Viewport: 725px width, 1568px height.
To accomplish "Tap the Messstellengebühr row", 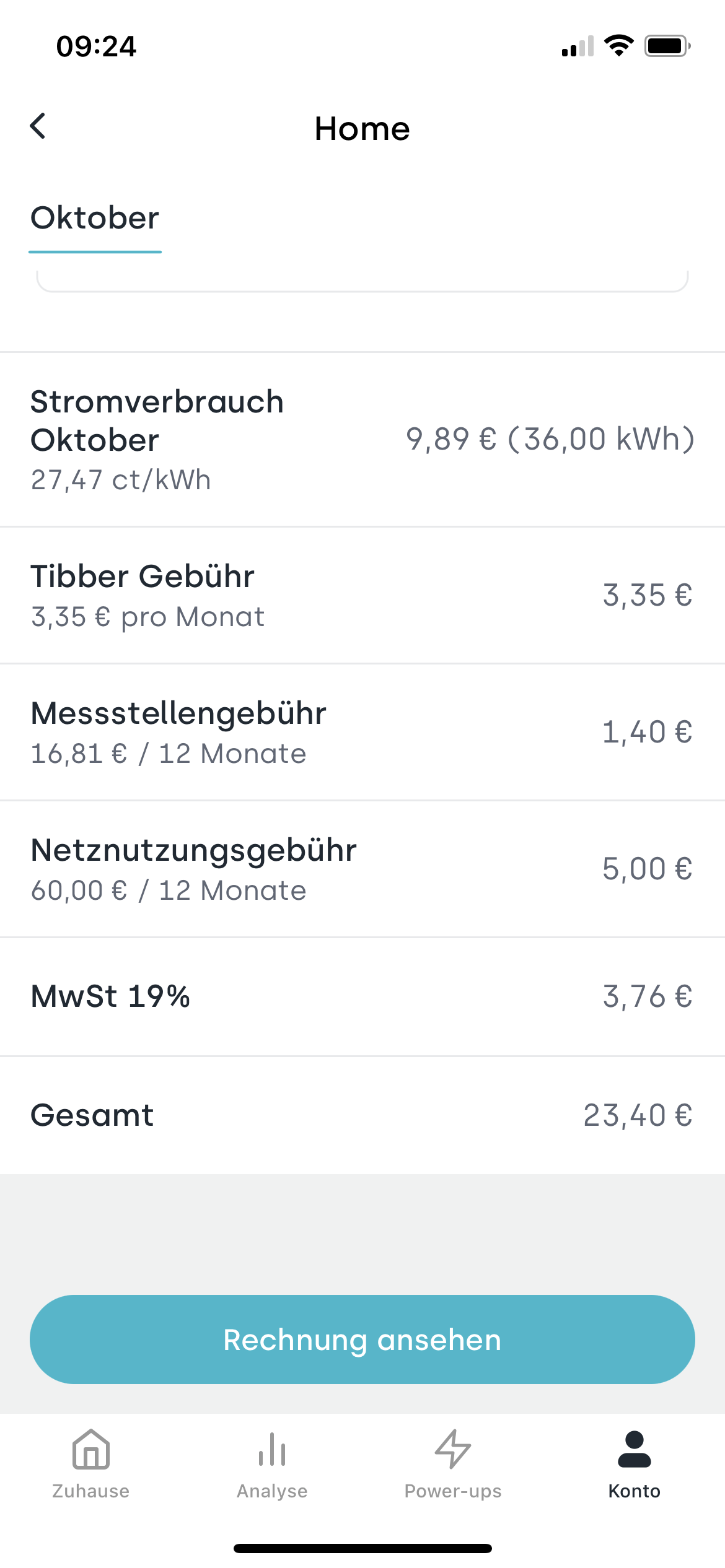I will pyautogui.click(x=362, y=733).
